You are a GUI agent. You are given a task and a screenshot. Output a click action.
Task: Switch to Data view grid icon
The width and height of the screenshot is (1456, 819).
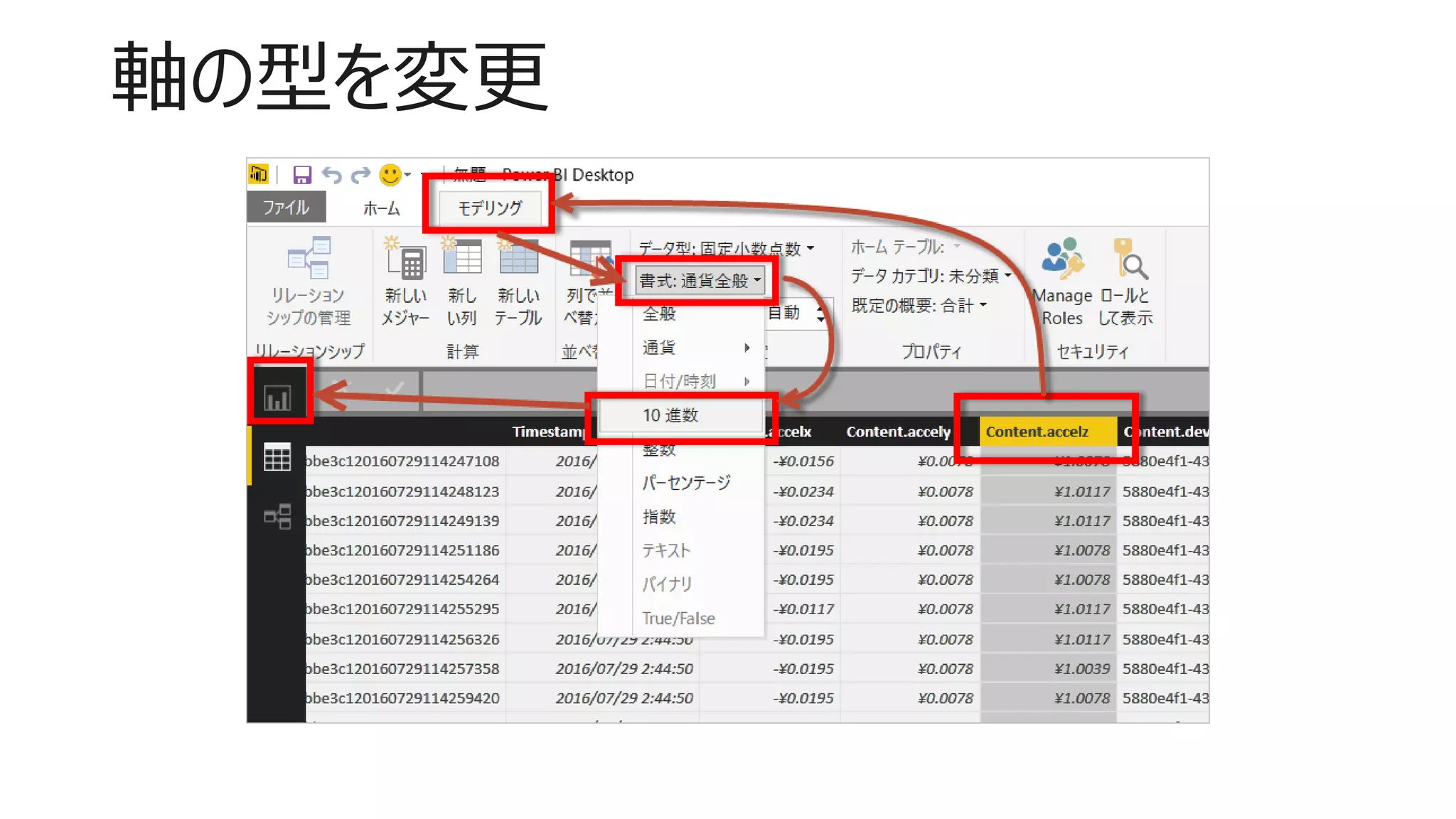point(277,456)
